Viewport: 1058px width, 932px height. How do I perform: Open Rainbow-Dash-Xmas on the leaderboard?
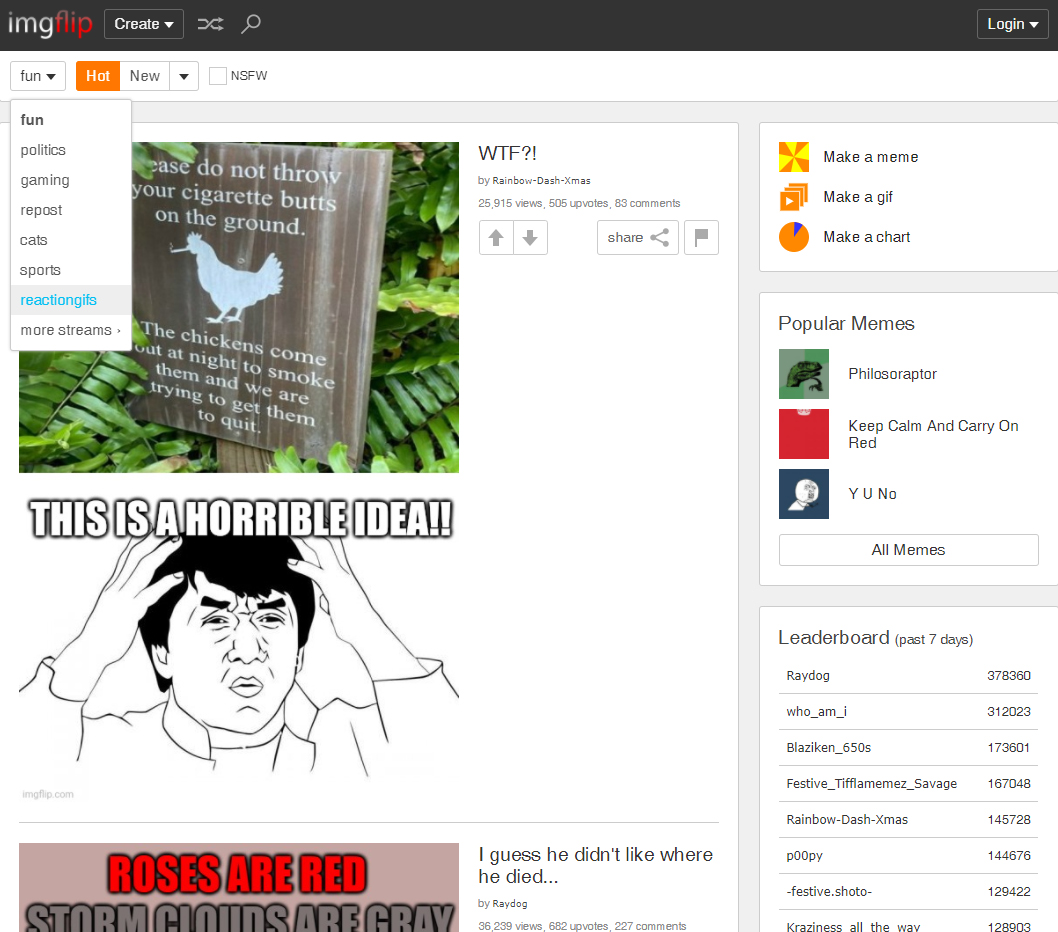coord(847,819)
